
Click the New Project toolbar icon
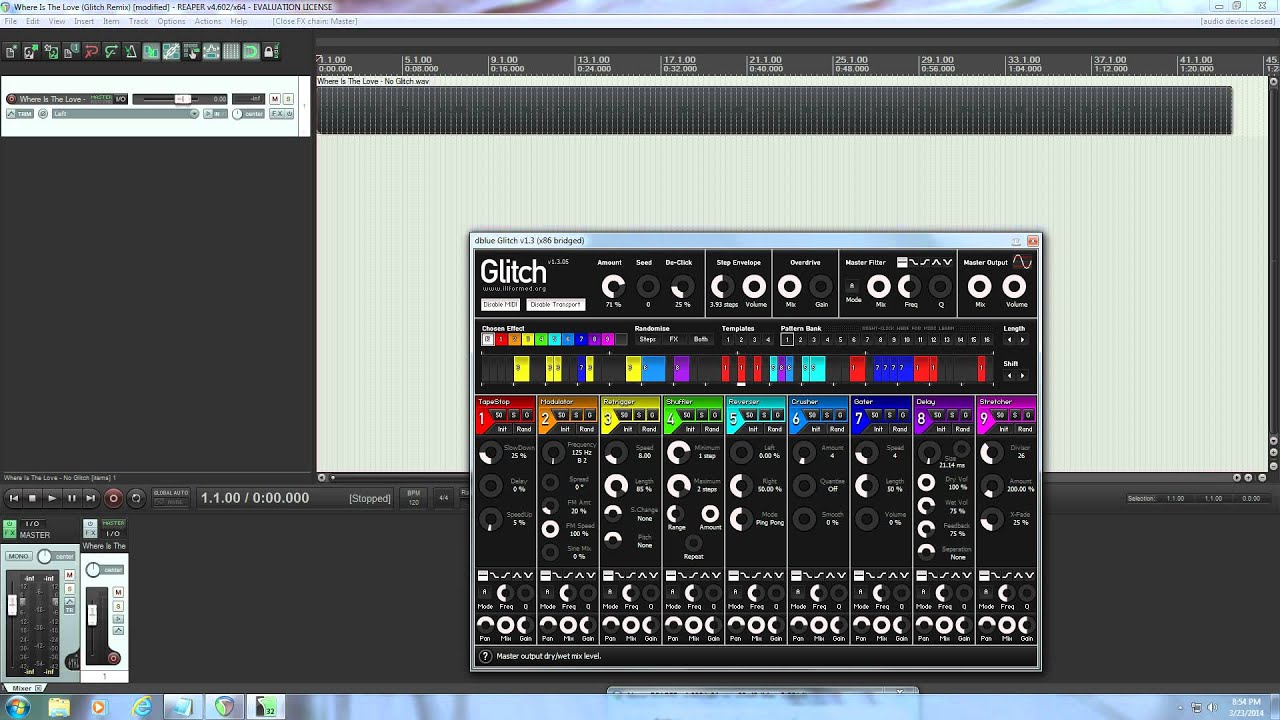click(x=11, y=51)
